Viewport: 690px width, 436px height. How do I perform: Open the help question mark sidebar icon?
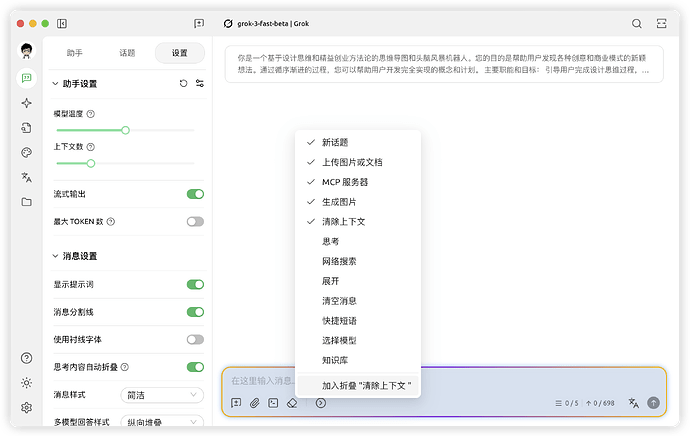click(x=26, y=358)
